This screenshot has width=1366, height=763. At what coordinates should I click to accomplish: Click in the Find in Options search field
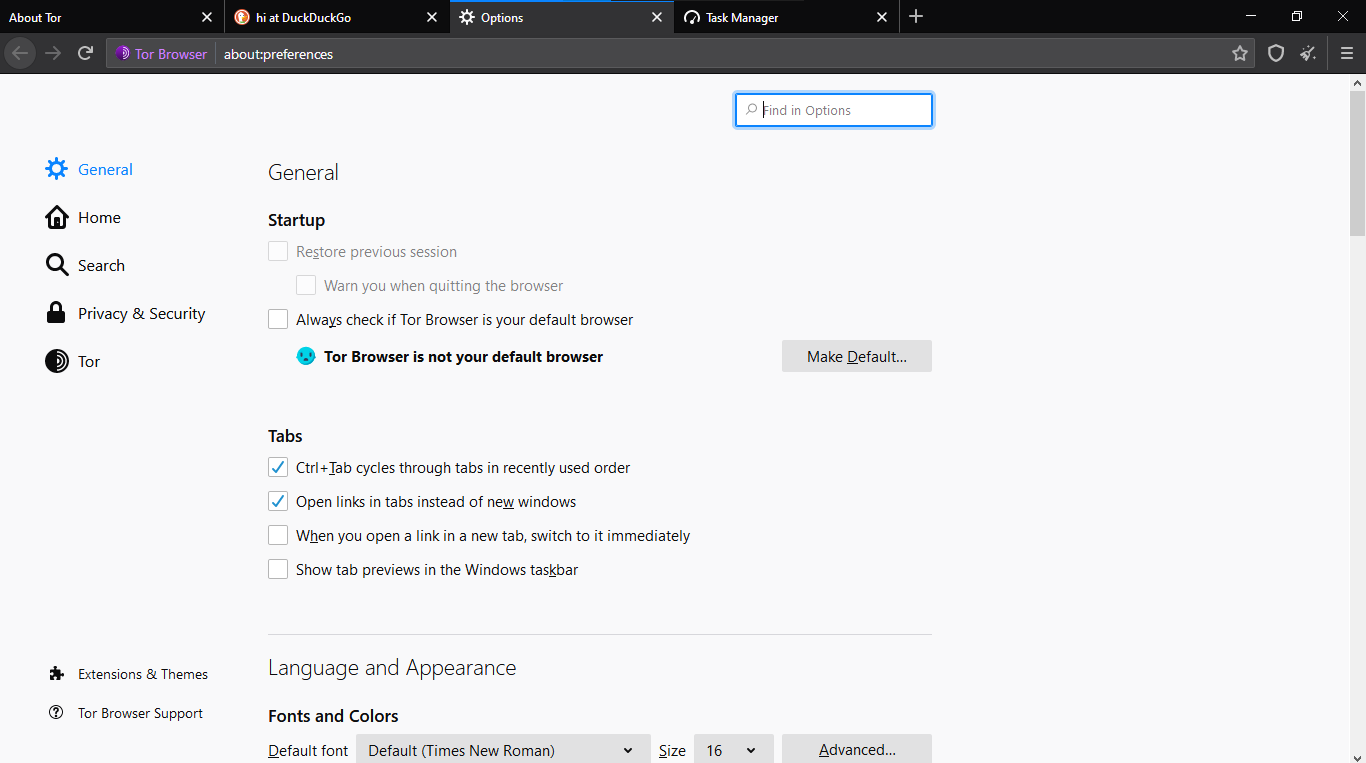tap(833, 109)
